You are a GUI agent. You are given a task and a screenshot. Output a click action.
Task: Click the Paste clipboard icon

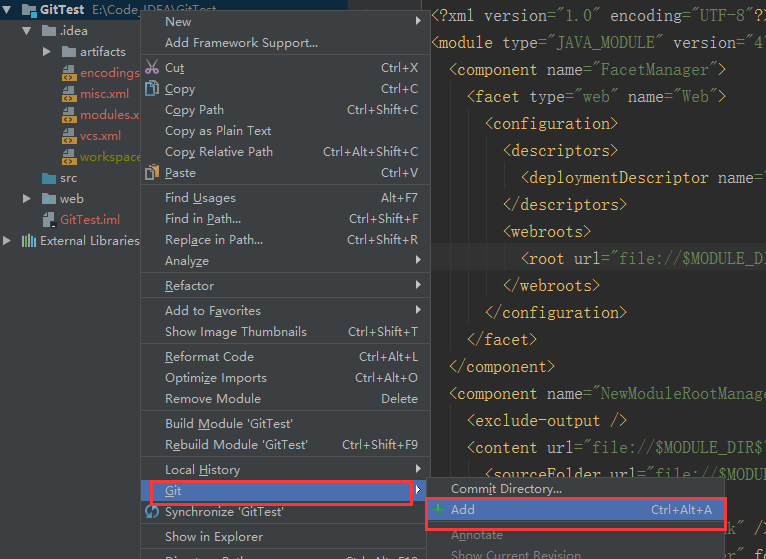(152, 173)
